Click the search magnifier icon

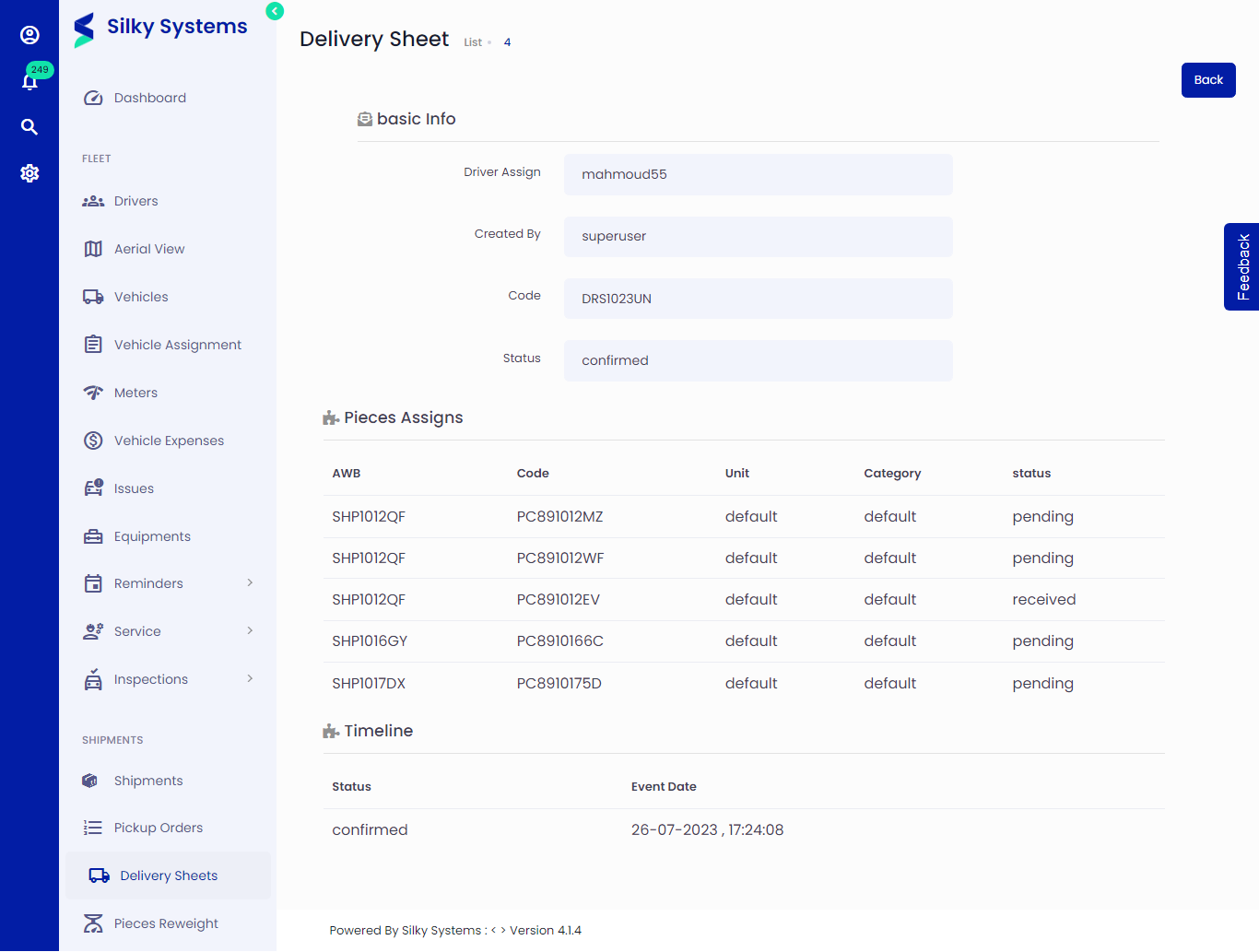pos(29,126)
